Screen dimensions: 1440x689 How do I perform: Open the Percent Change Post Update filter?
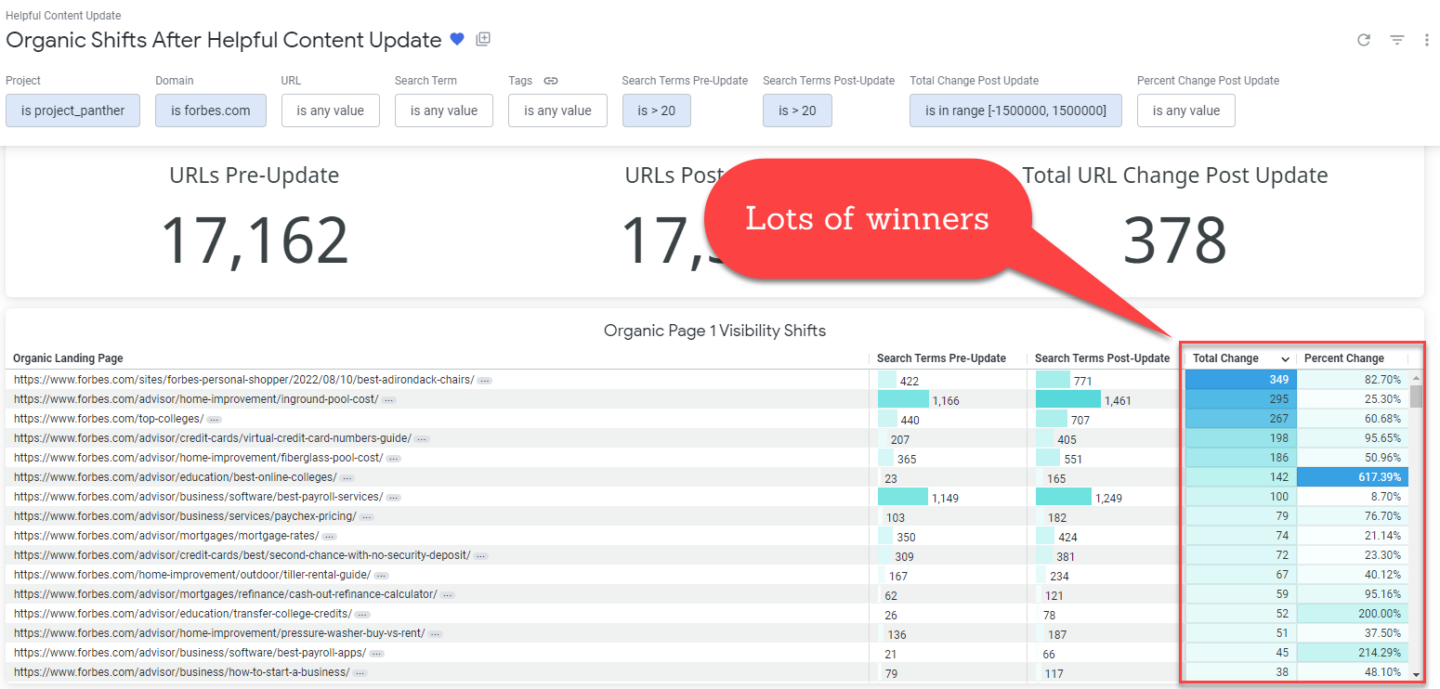click(x=1186, y=111)
